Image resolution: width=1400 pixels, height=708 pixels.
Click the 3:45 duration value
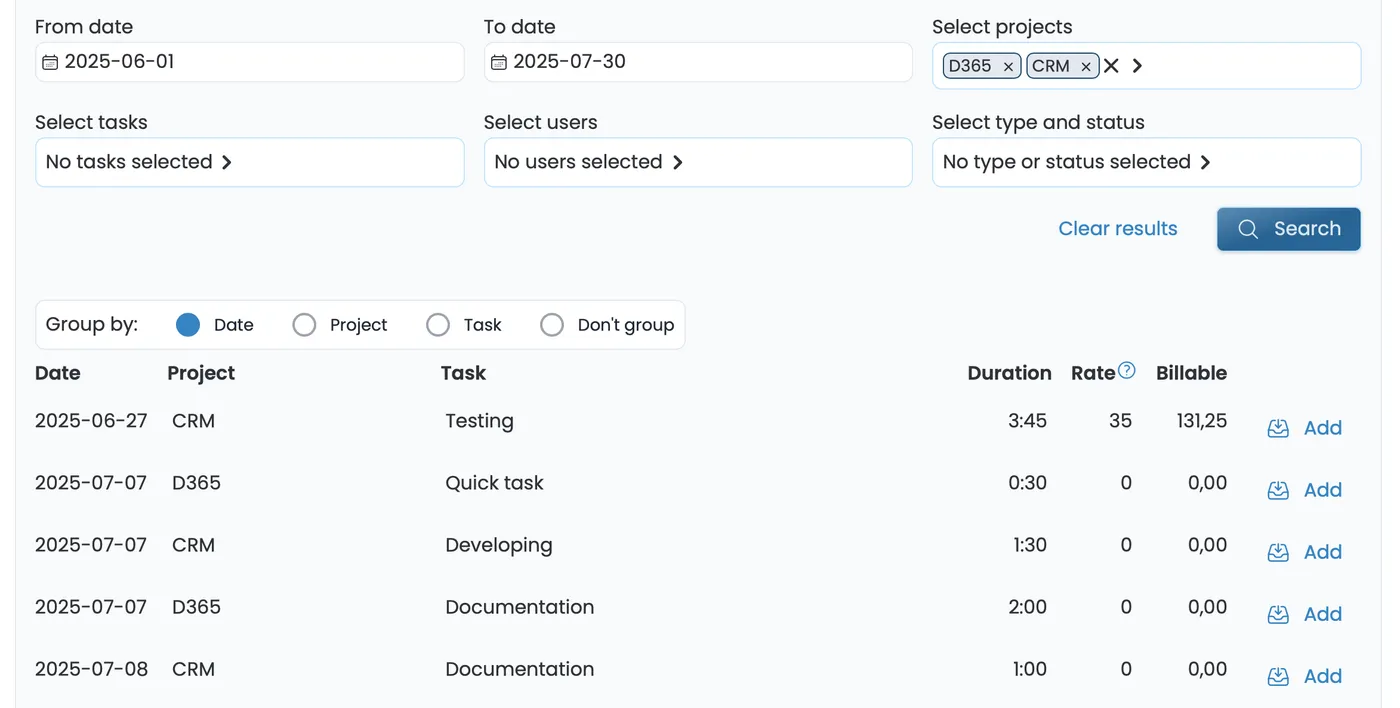(1027, 421)
